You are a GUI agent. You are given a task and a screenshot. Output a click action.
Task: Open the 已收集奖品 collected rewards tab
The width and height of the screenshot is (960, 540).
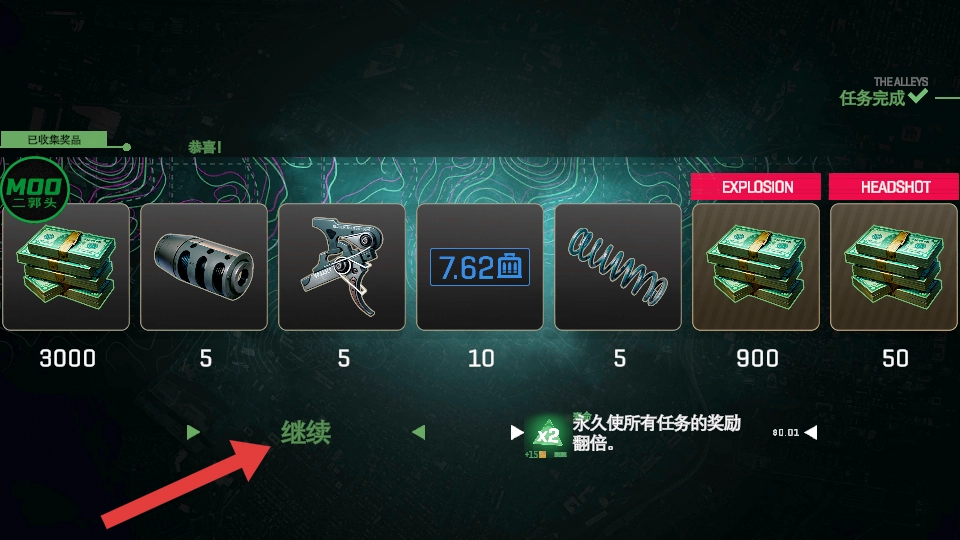[54, 140]
